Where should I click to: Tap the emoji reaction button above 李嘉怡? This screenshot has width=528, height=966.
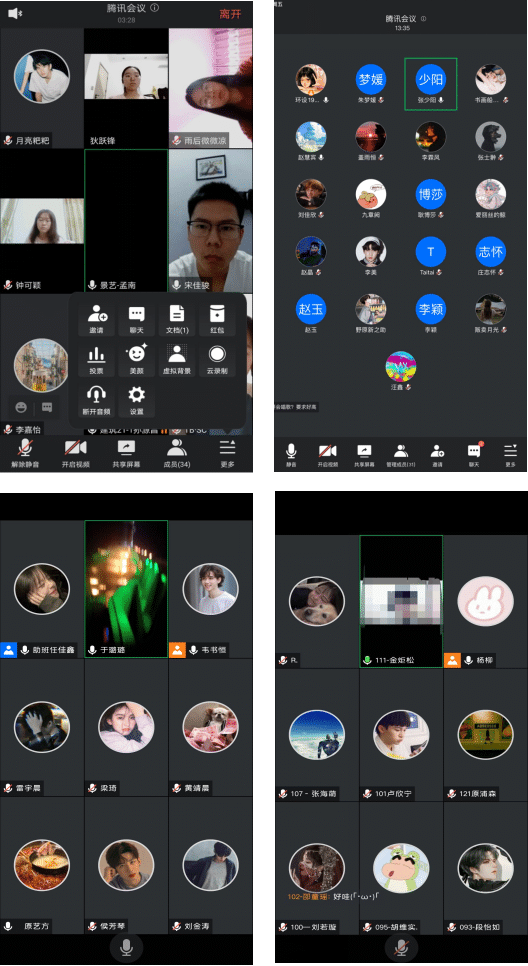[x=21, y=407]
